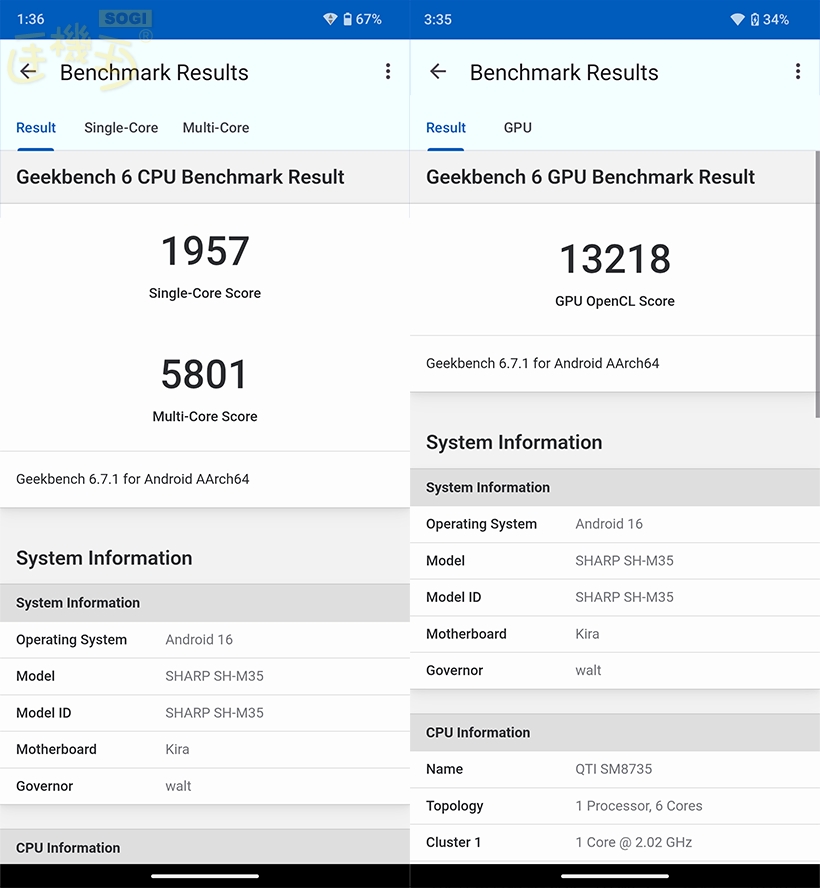Tap Governor walt row on CPU screen
This screenshot has height=888, width=820.
click(205, 786)
